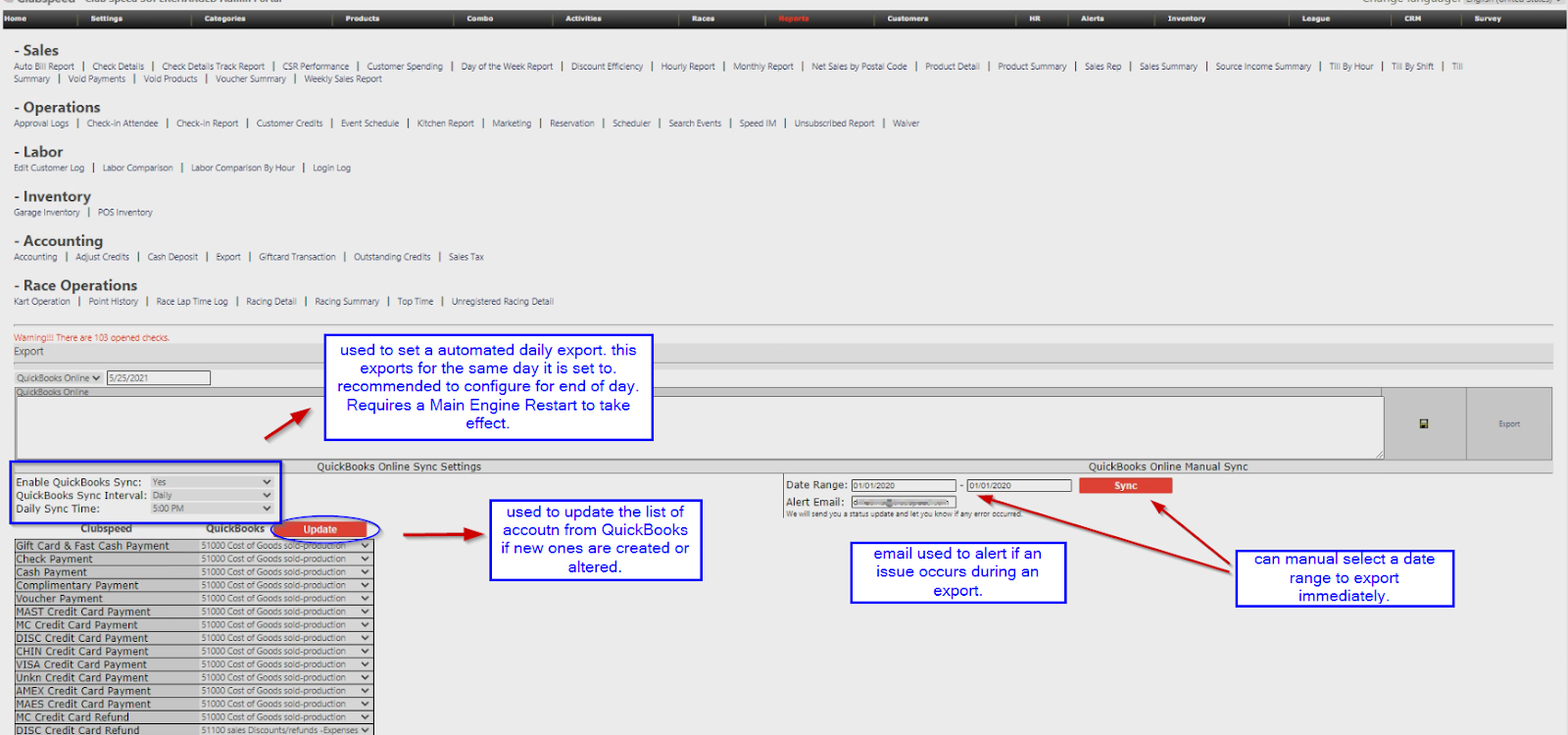Viewport: 1568px width, 735px height.
Task: Open the Combo top menu
Action: (x=480, y=19)
